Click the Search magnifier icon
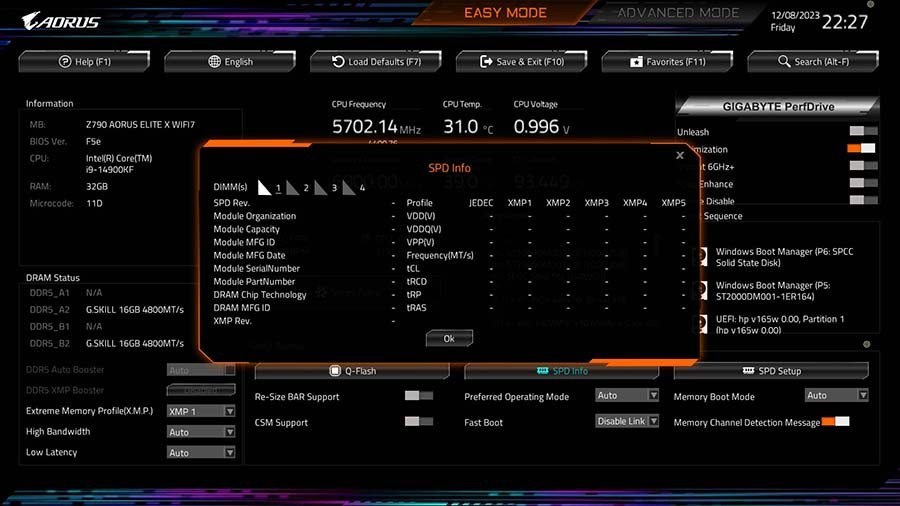 click(784, 61)
